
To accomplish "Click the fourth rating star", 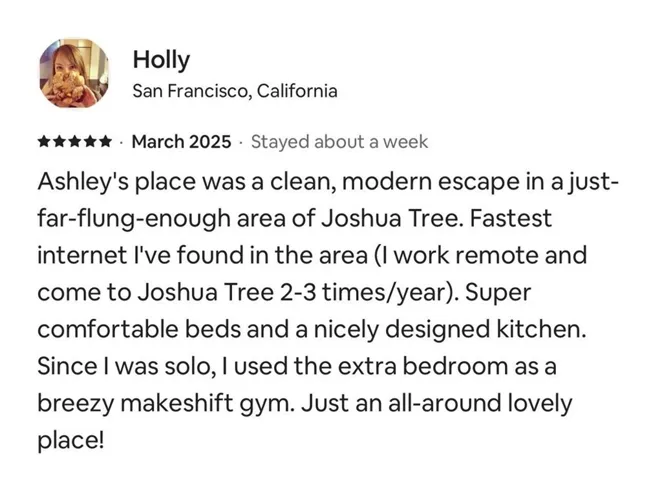I will point(89,142).
